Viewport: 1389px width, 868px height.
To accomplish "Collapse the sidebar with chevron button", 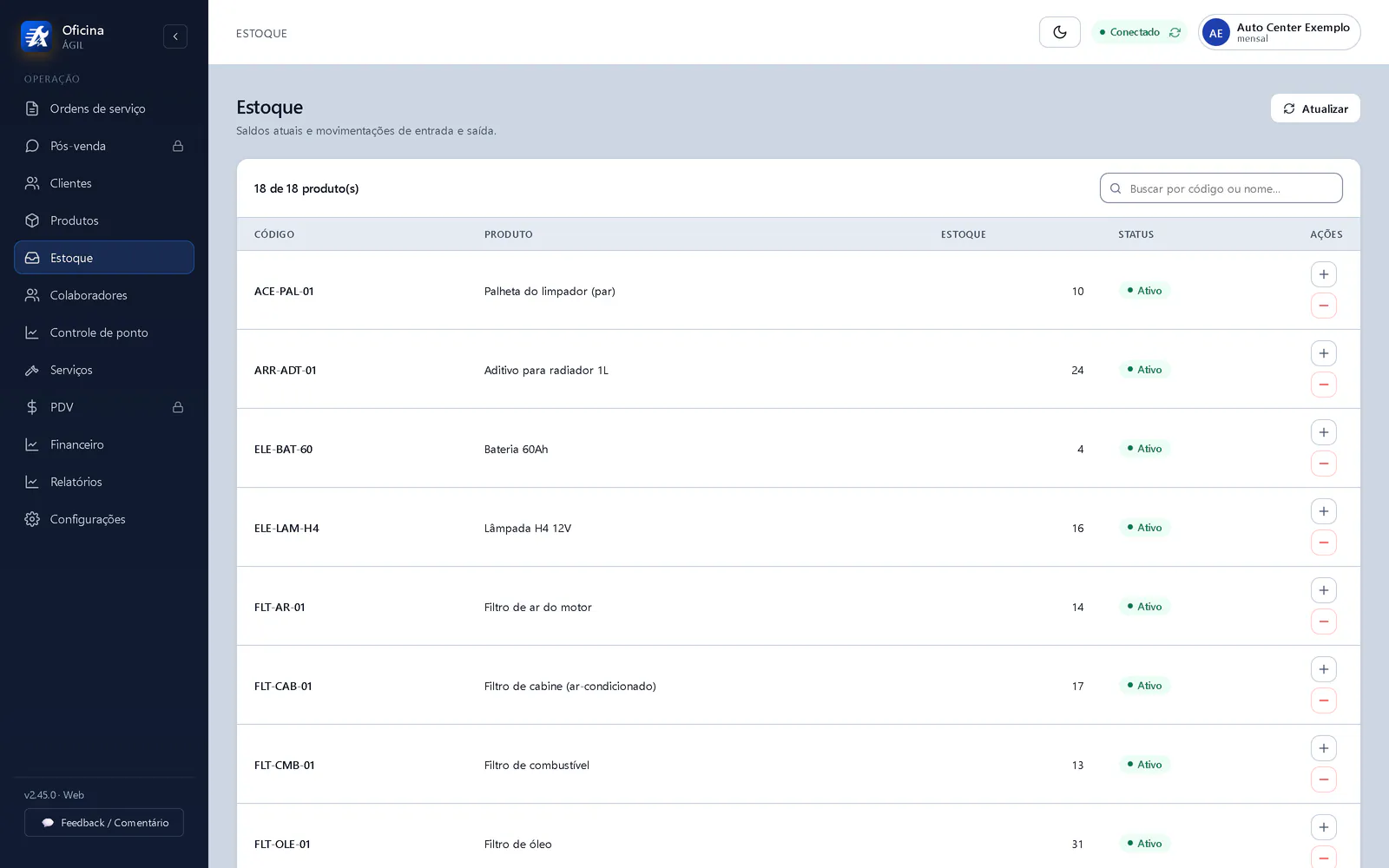I will pos(175,36).
